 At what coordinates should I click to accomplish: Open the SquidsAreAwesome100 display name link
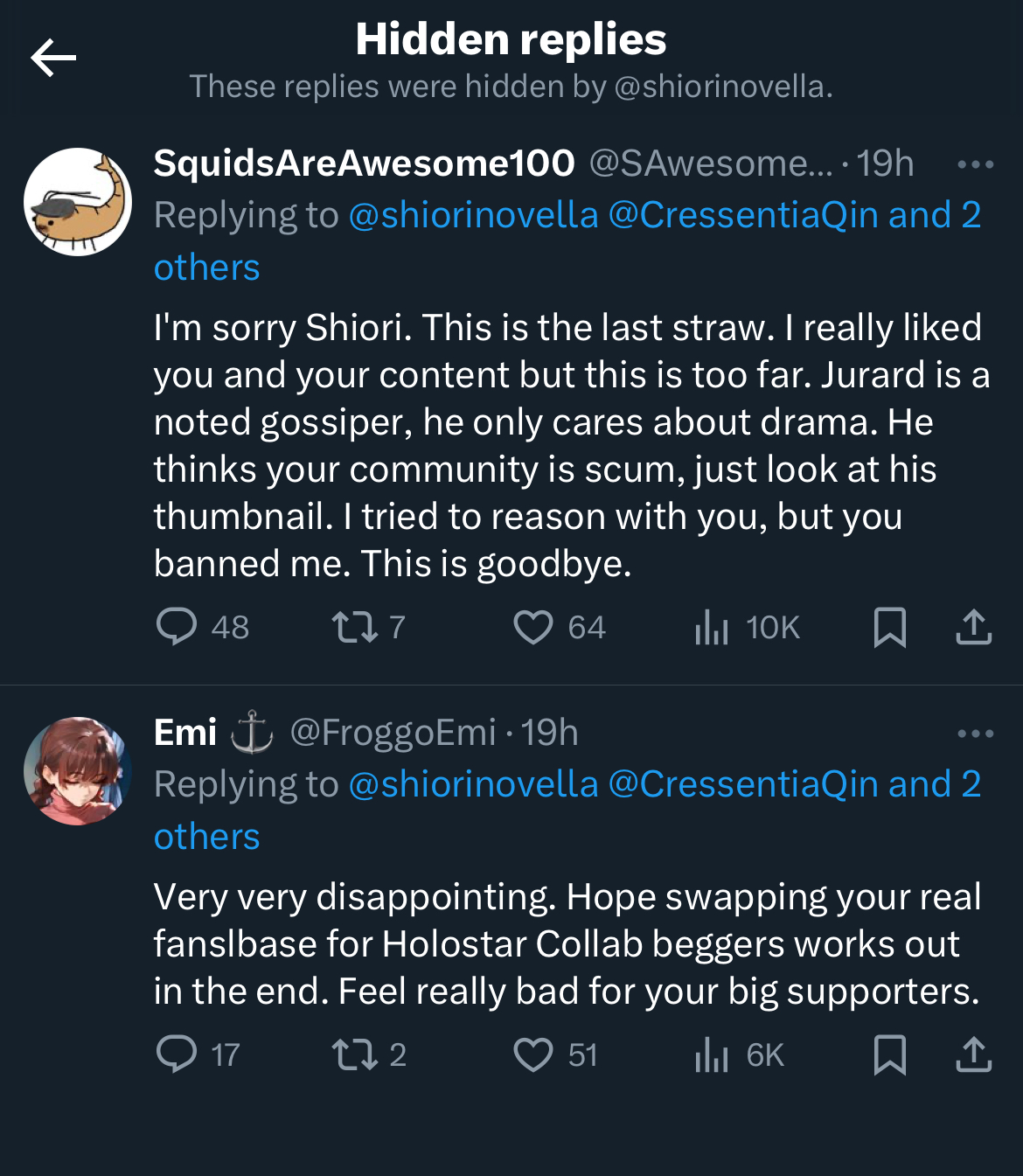(x=364, y=164)
